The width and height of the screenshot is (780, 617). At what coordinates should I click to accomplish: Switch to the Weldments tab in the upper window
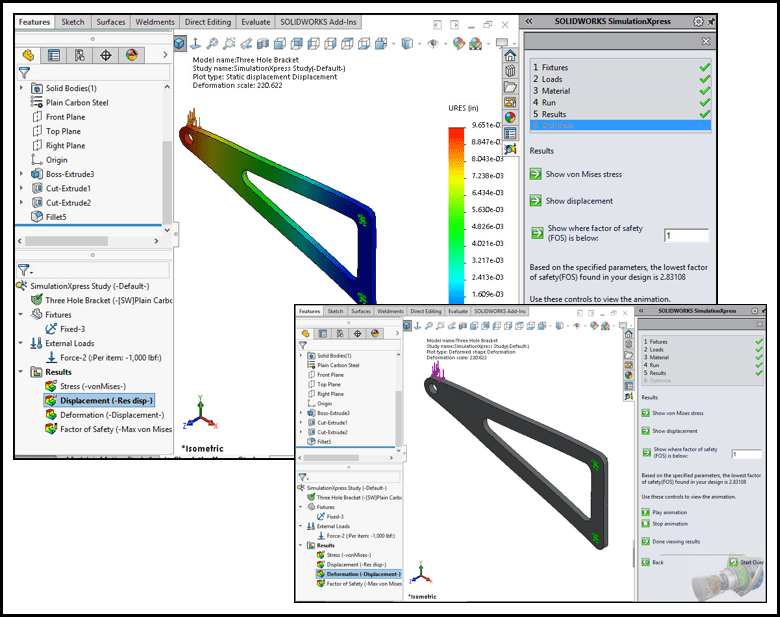pyautogui.click(x=155, y=22)
